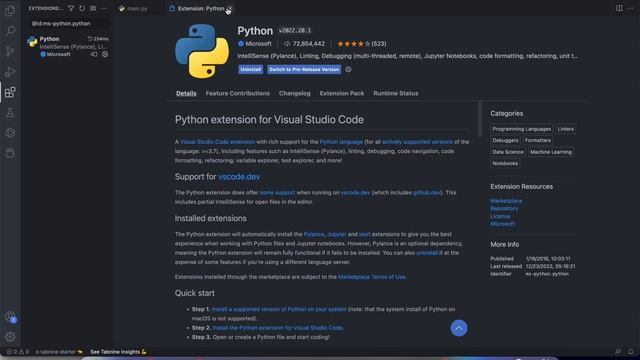The height and width of the screenshot is (360, 640).
Task: Open the Testing flask view
Action: pos(10,113)
